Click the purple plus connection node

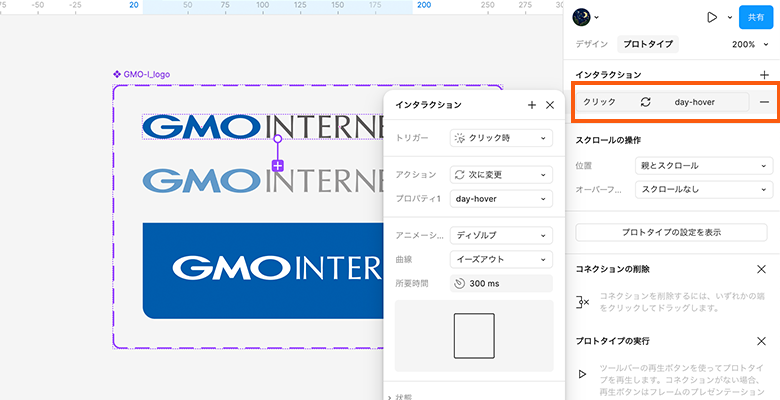pyautogui.click(x=278, y=166)
